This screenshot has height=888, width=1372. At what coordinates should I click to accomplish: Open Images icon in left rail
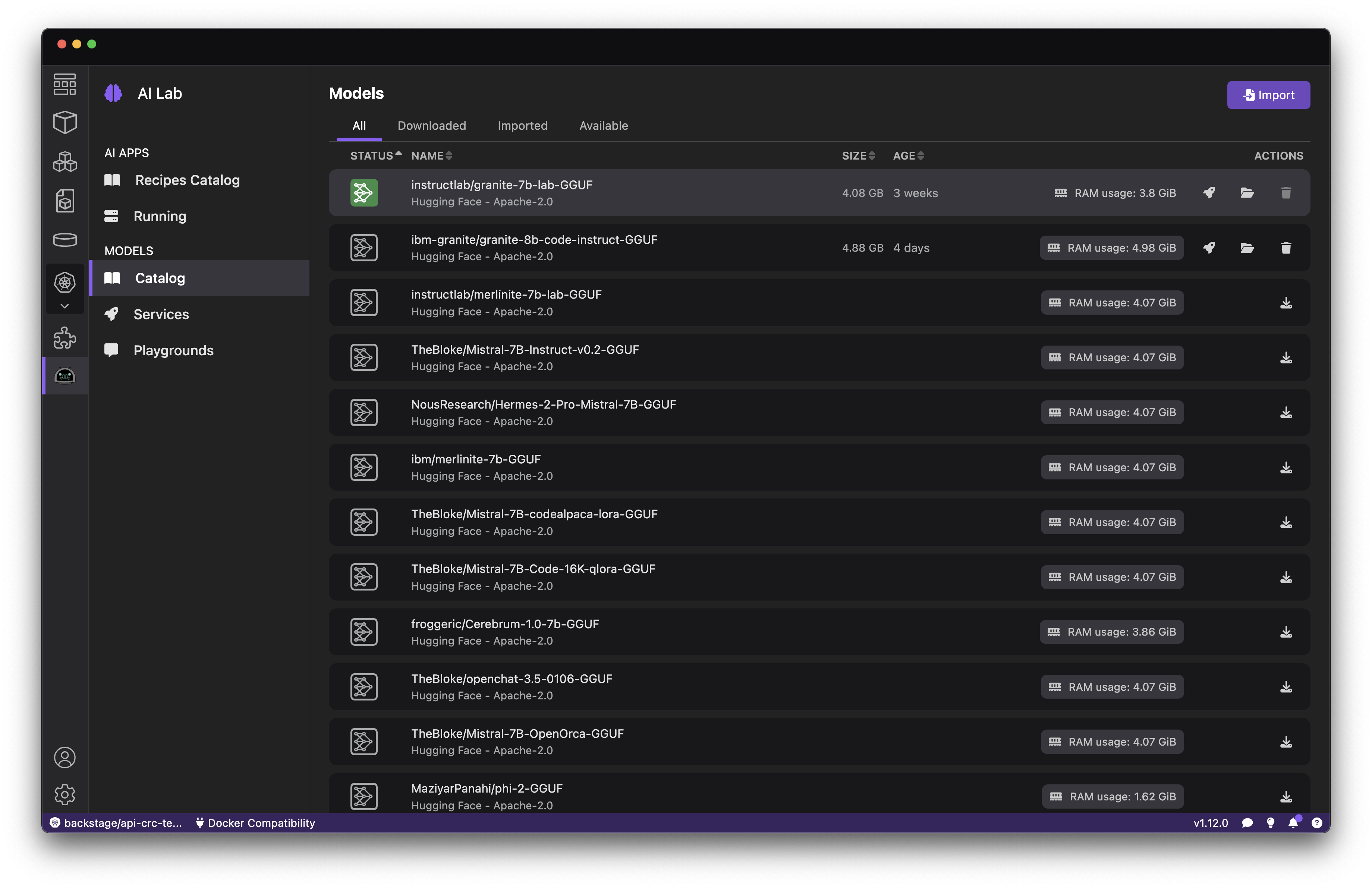(x=64, y=201)
